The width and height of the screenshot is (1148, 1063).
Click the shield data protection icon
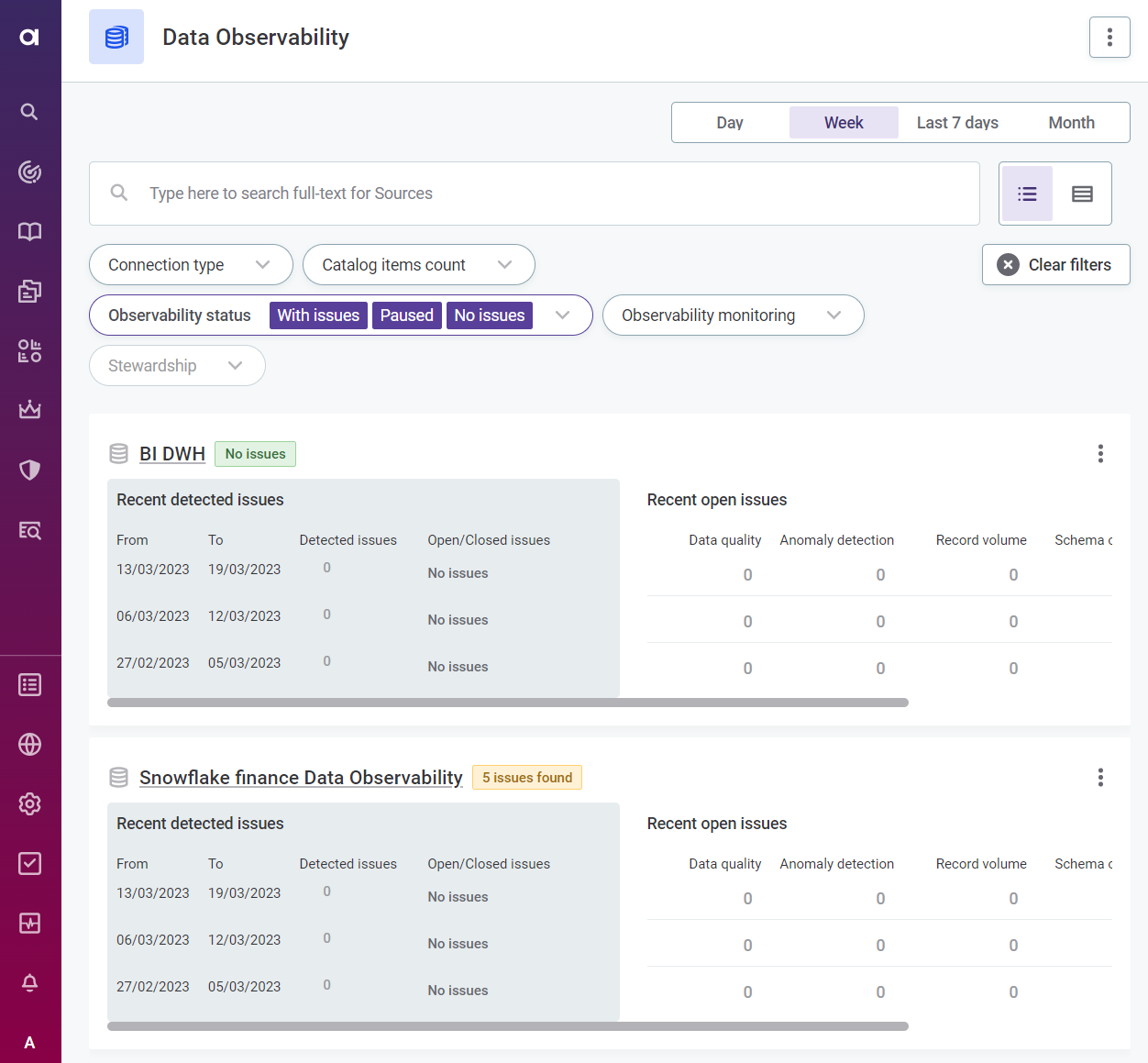[x=29, y=470]
